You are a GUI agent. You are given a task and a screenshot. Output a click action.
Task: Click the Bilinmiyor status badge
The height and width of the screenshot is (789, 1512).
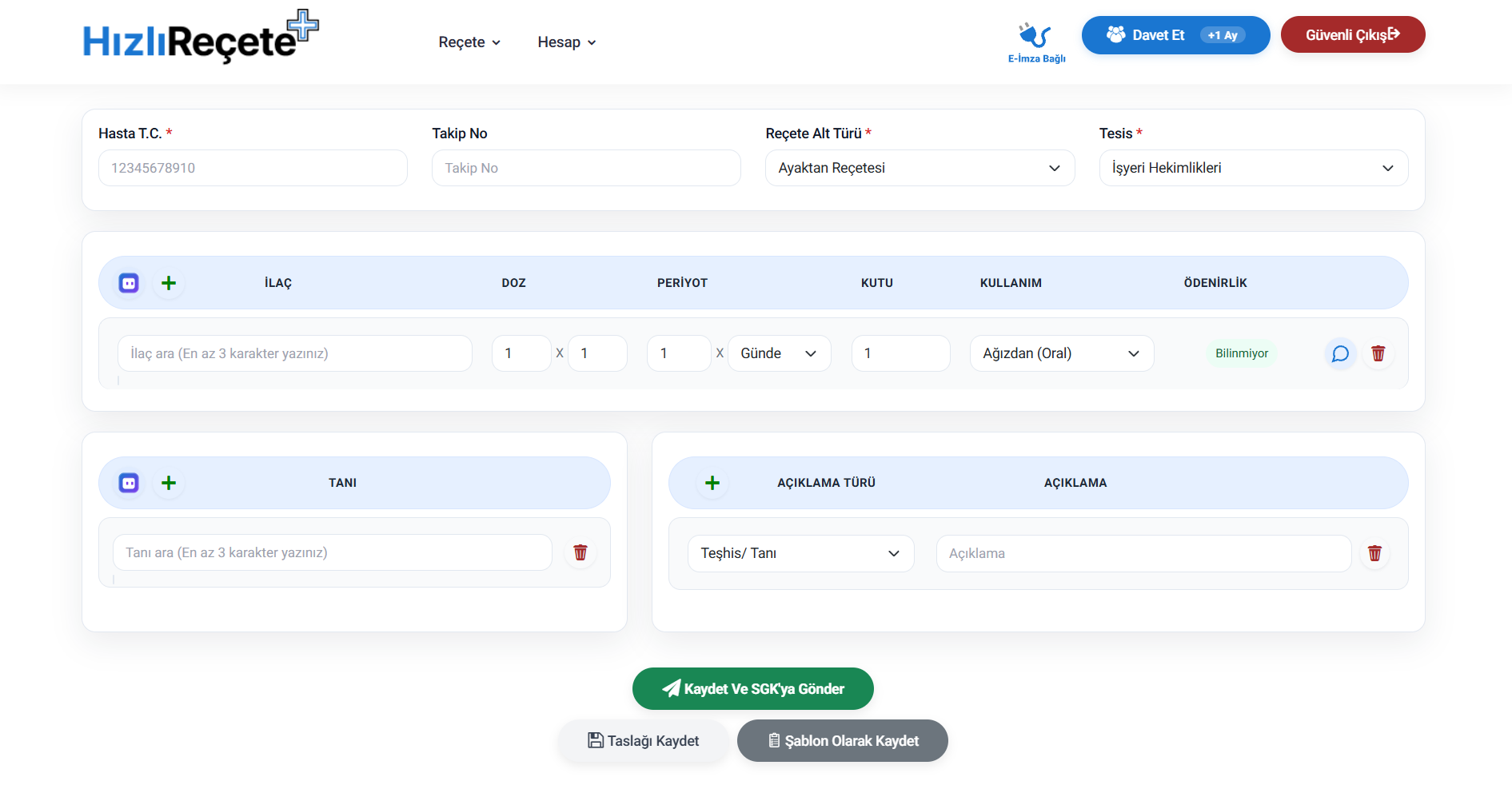1242,353
